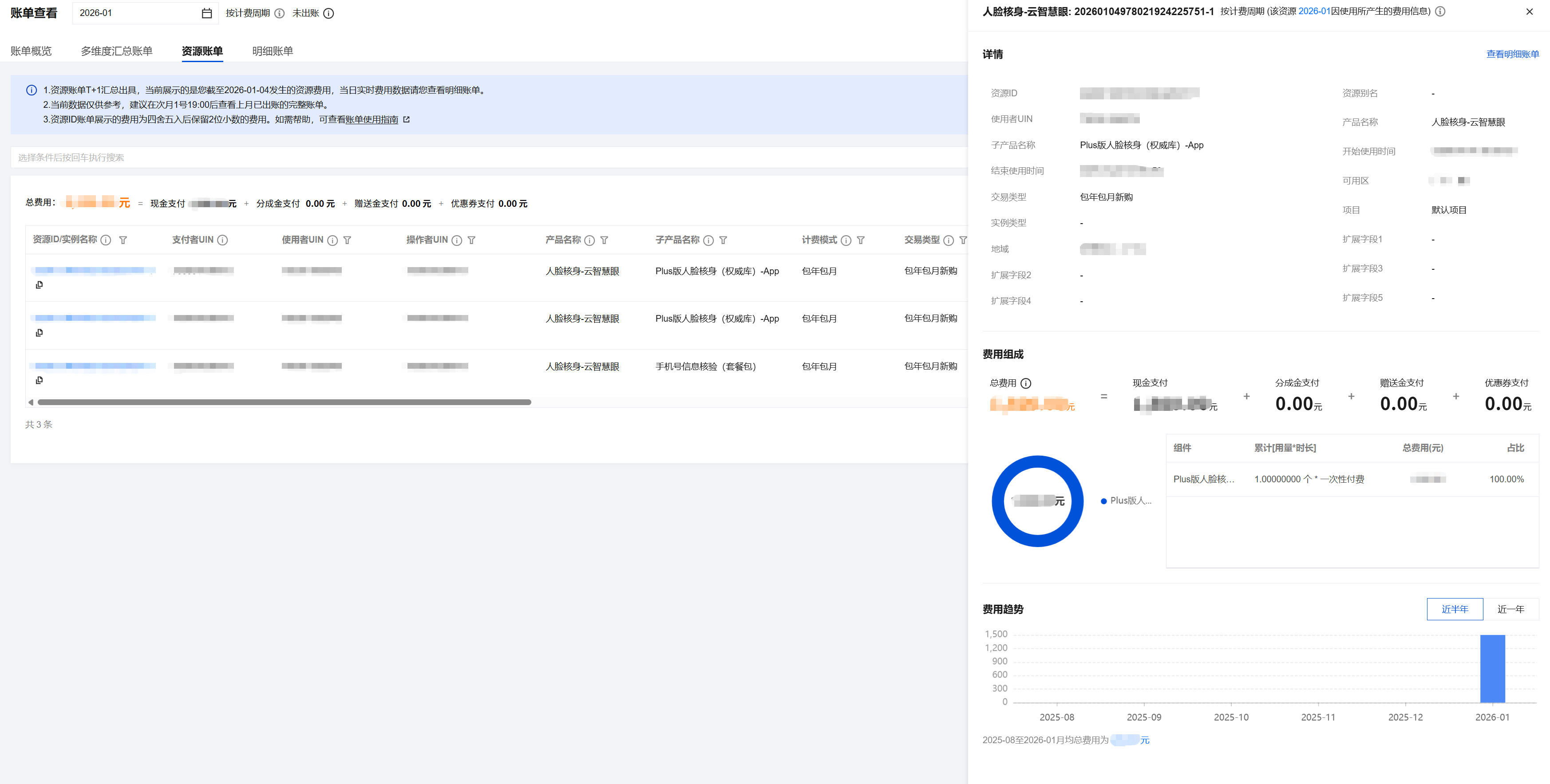
Task: Click info icon next to 按计费周期
Action: click(279, 13)
